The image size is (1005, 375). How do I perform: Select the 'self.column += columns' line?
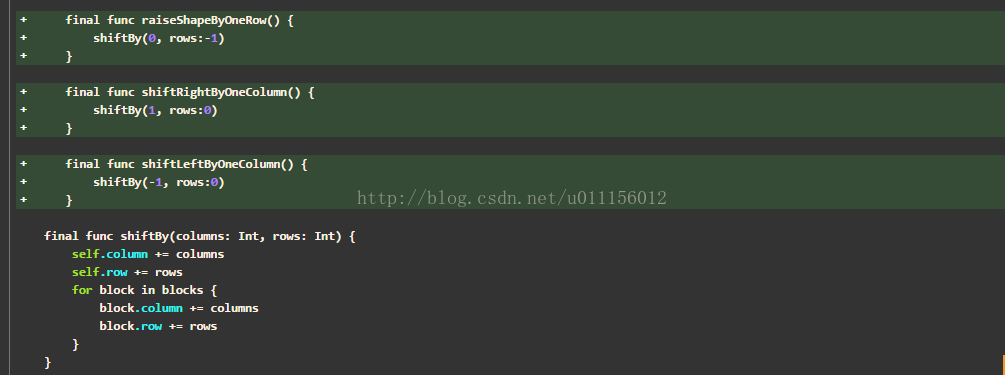click(148, 254)
